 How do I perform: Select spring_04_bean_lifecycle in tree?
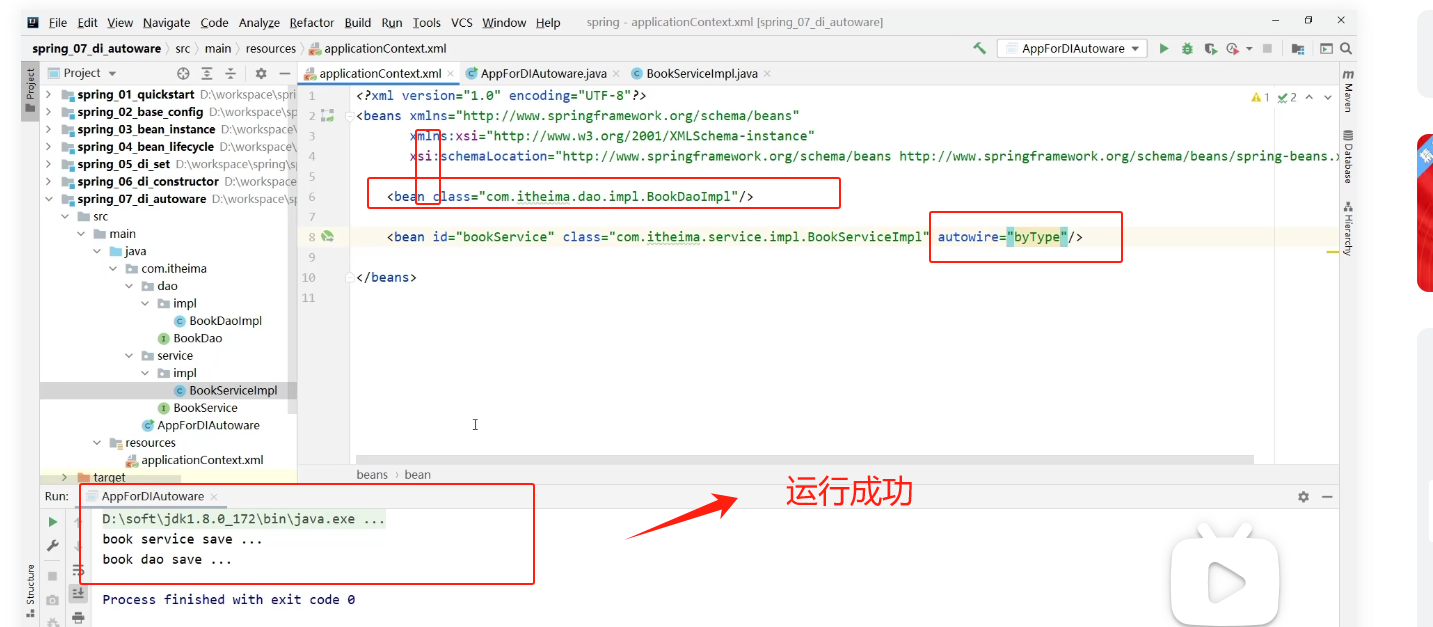coord(146,147)
